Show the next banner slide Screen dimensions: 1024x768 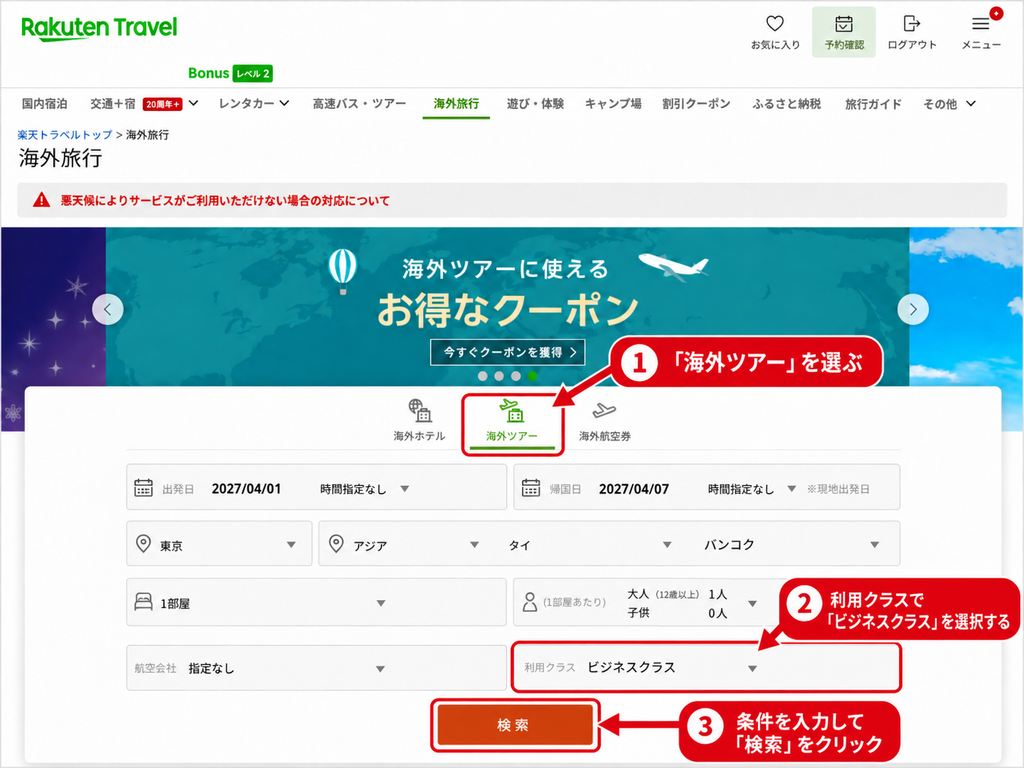coord(913,310)
